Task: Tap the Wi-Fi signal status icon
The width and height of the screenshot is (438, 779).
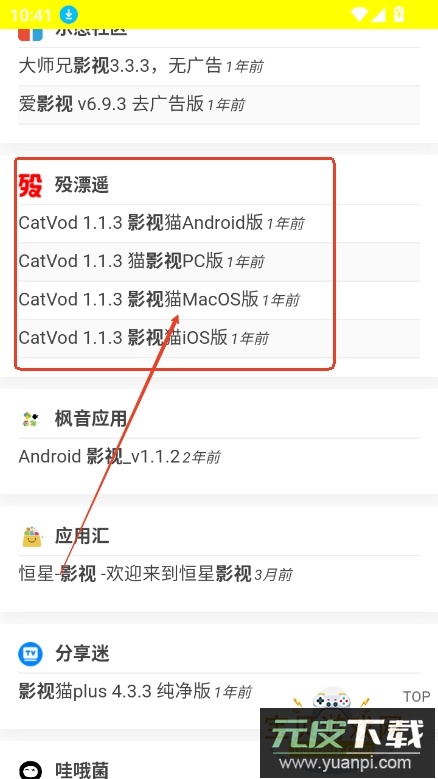Action: click(x=359, y=14)
